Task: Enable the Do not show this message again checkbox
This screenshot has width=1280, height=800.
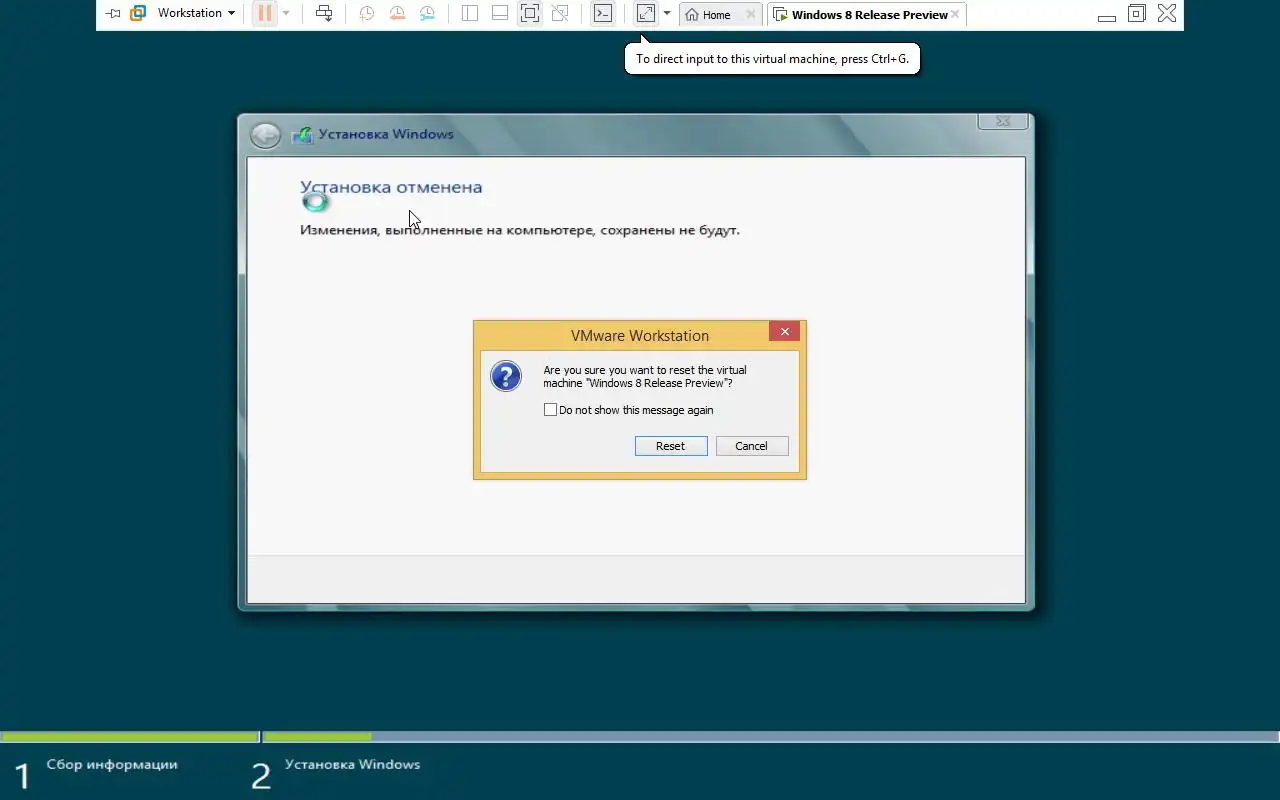Action: tap(550, 410)
